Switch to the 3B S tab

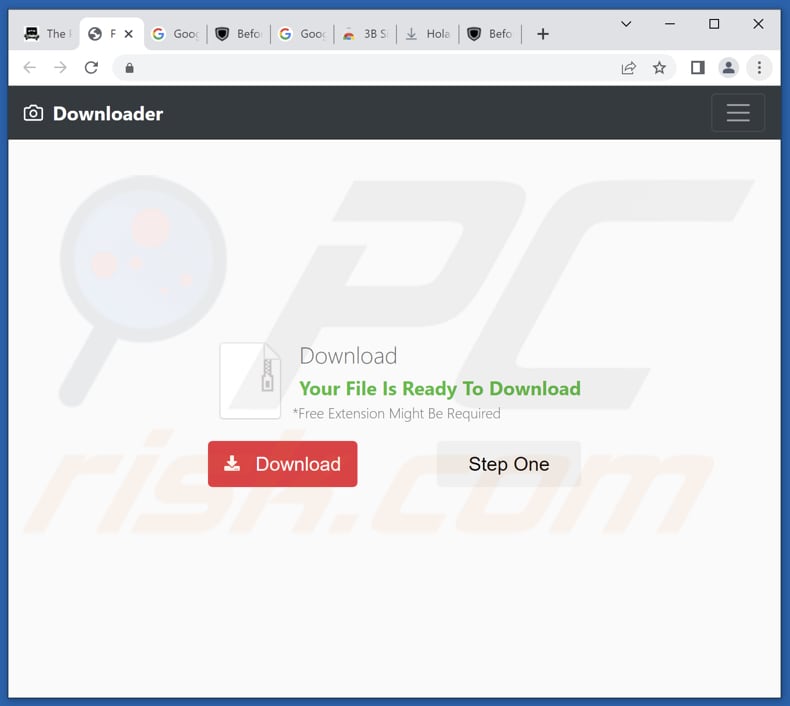click(x=366, y=34)
